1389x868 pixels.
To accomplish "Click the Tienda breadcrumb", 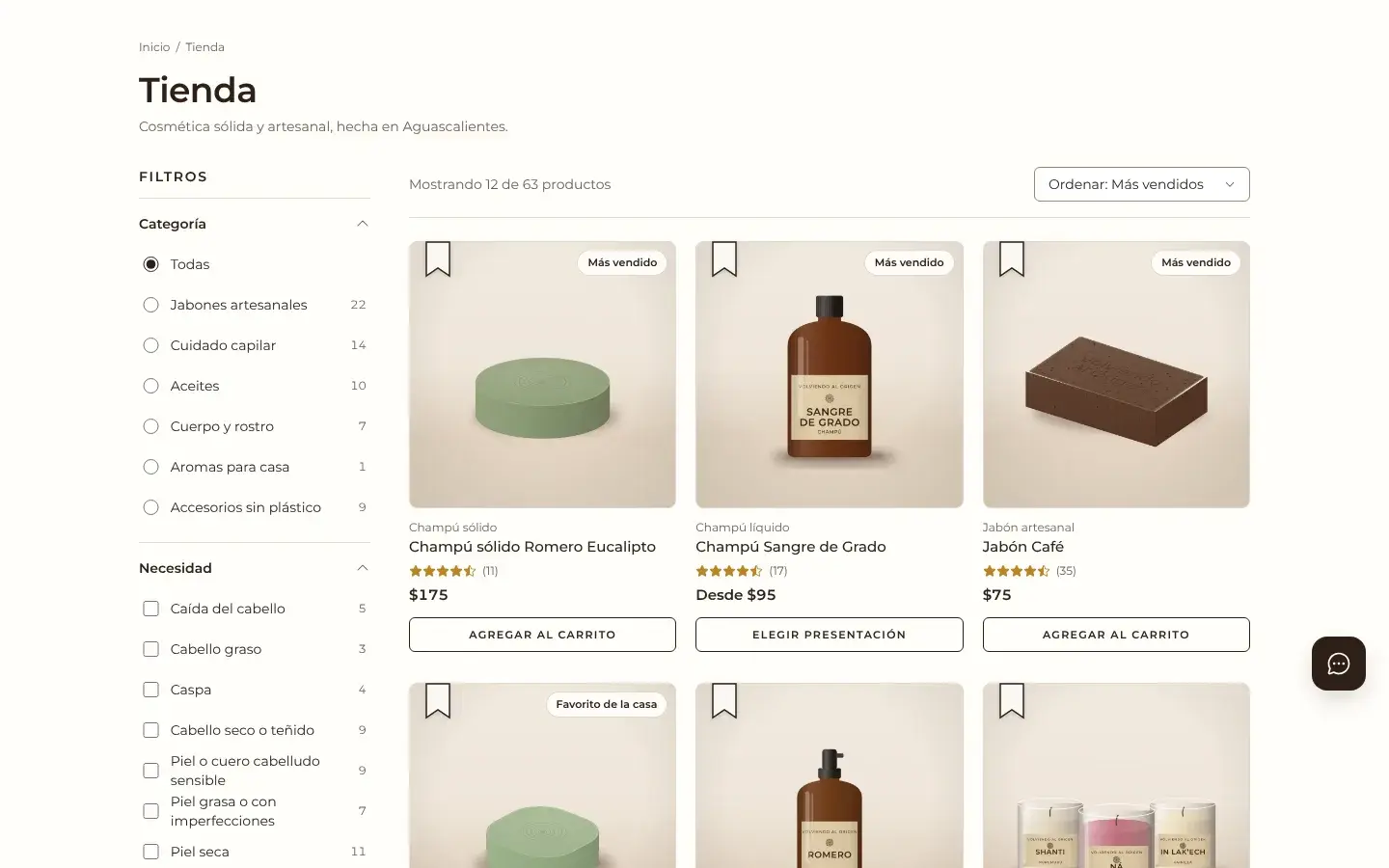I will (x=204, y=47).
